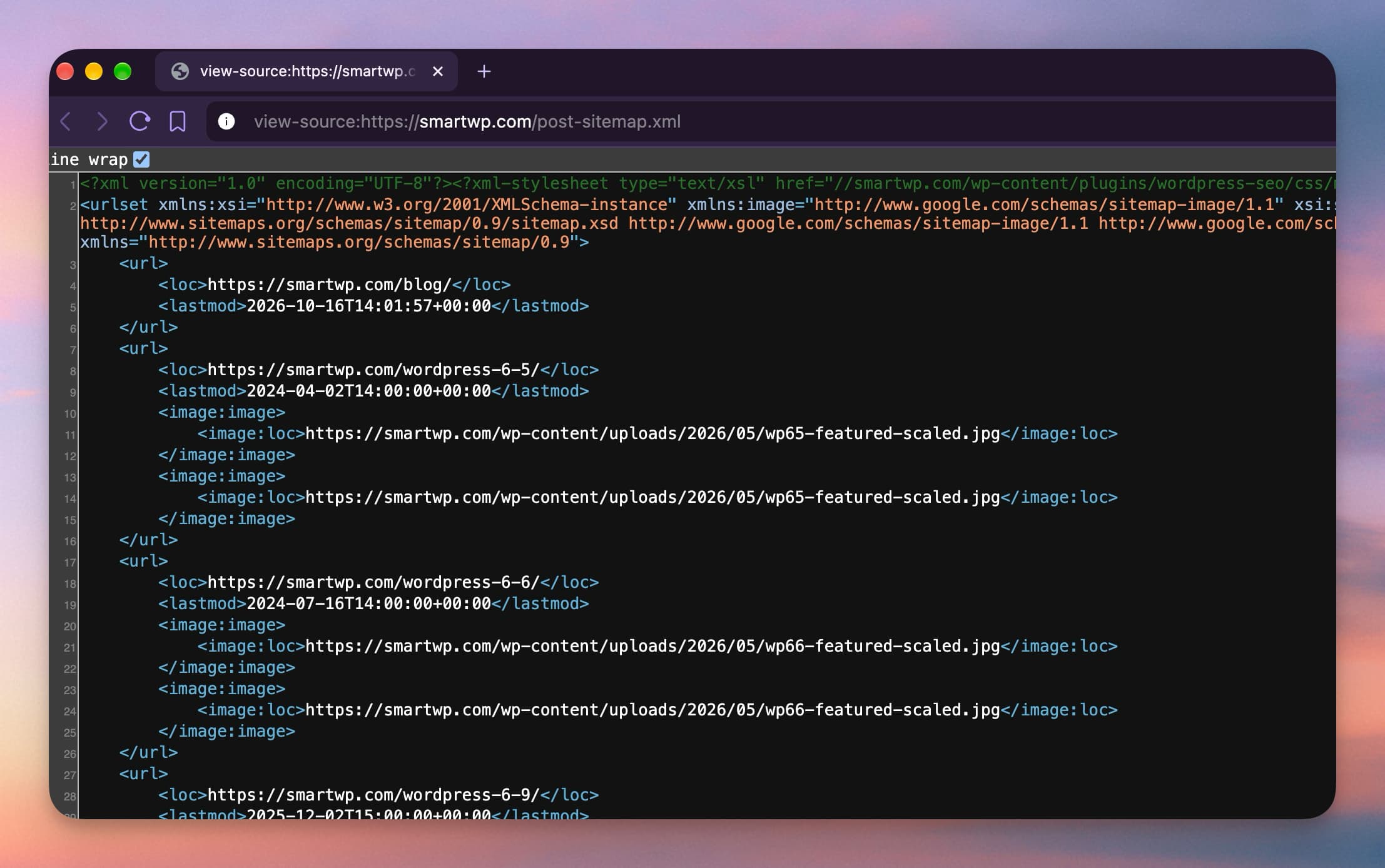Click lastmod value 2024-07-16T14:00:00+00:00
The height and width of the screenshot is (868, 1385).
click(368, 603)
